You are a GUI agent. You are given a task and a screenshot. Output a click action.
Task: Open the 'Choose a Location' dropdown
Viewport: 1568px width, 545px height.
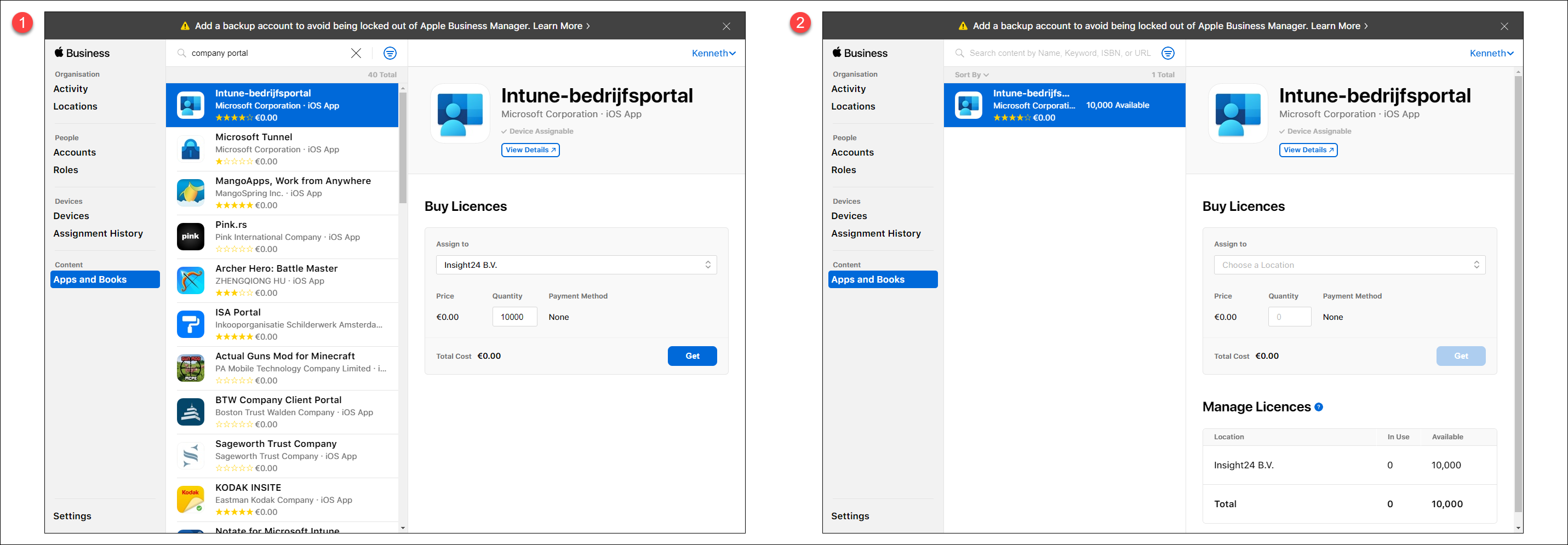(1349, 265)
